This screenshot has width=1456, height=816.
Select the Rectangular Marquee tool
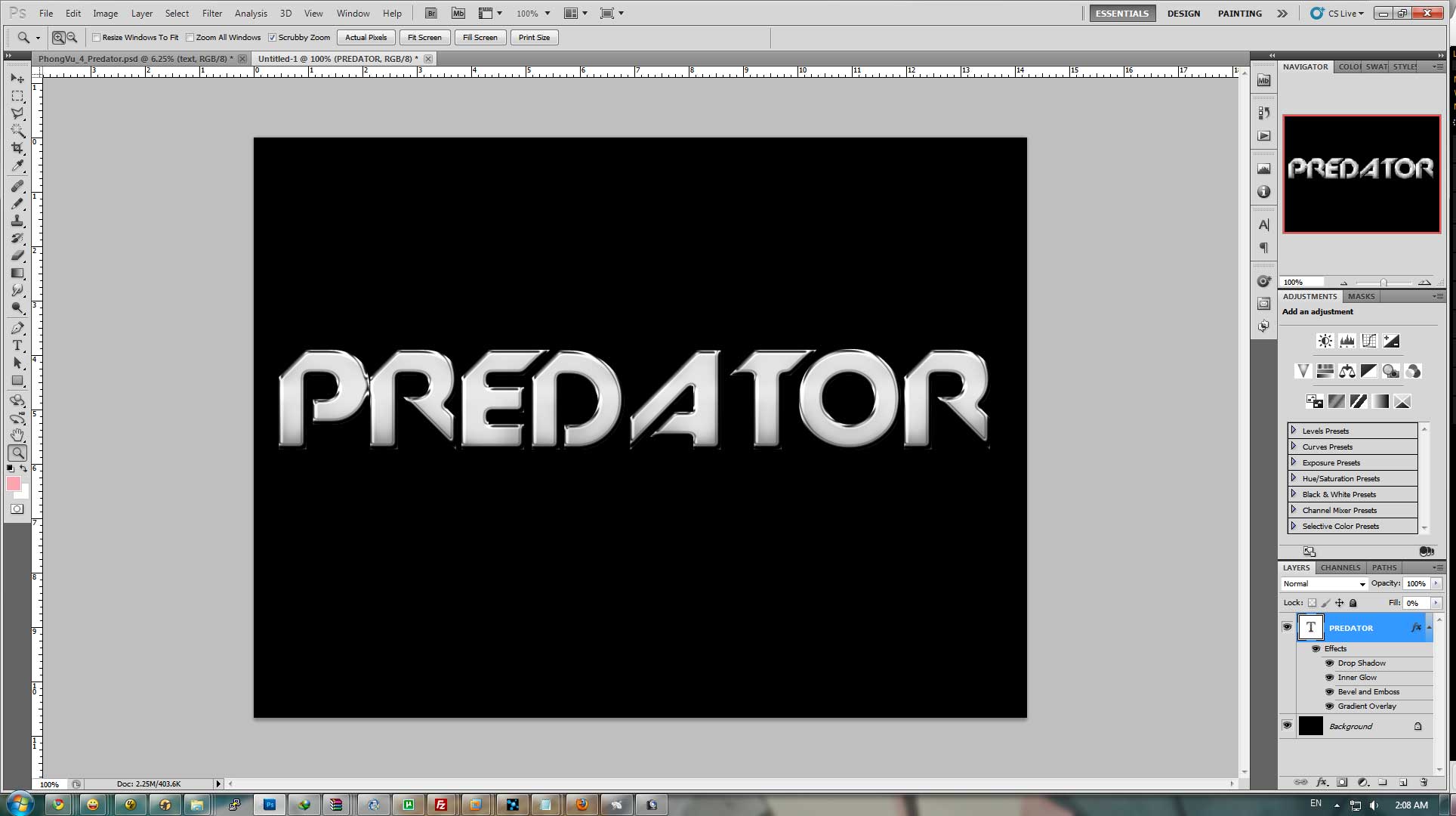coord(17,96)
